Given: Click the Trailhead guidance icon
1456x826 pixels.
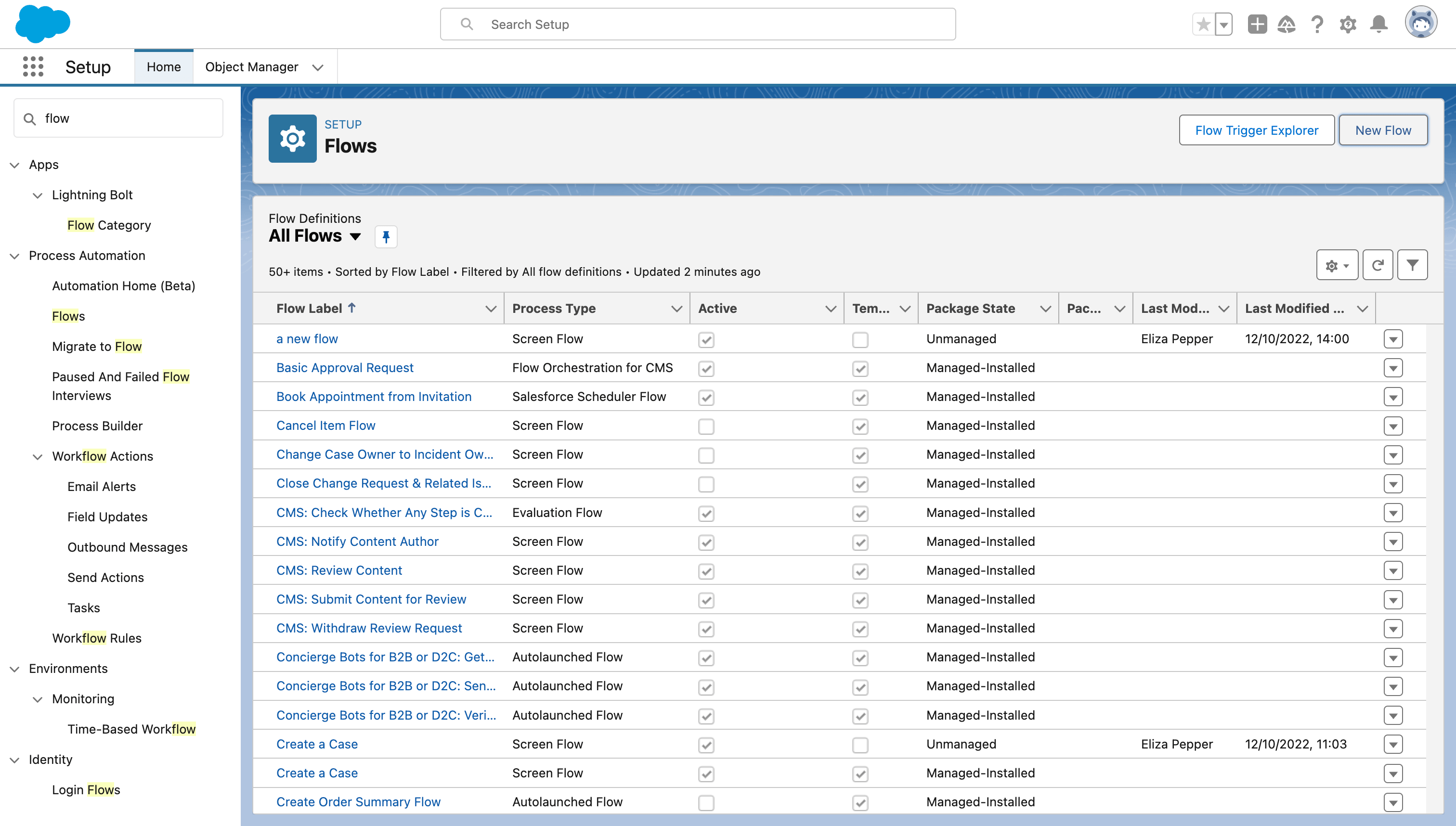Looking at the screenshot, I should [x=1287, y=25].
